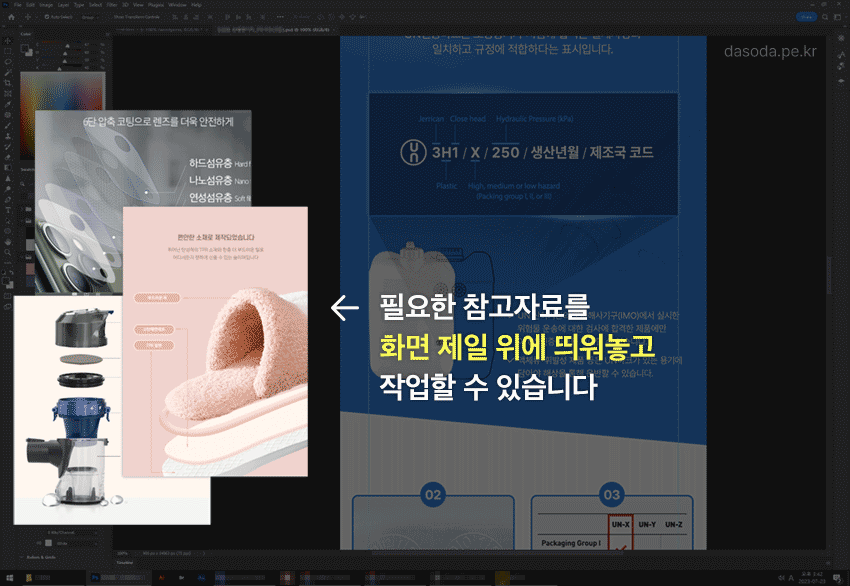Image resolution: width=850 pixels, height=586 pixels.
Task: Click the Share button
Action: (x=806, y=17)
